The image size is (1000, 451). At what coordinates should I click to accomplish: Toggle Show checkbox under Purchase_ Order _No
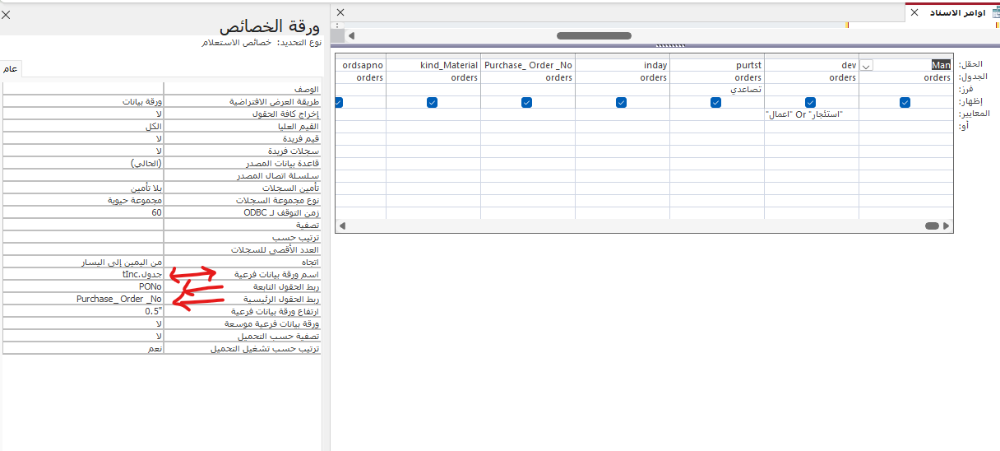(x=526, y=102)
